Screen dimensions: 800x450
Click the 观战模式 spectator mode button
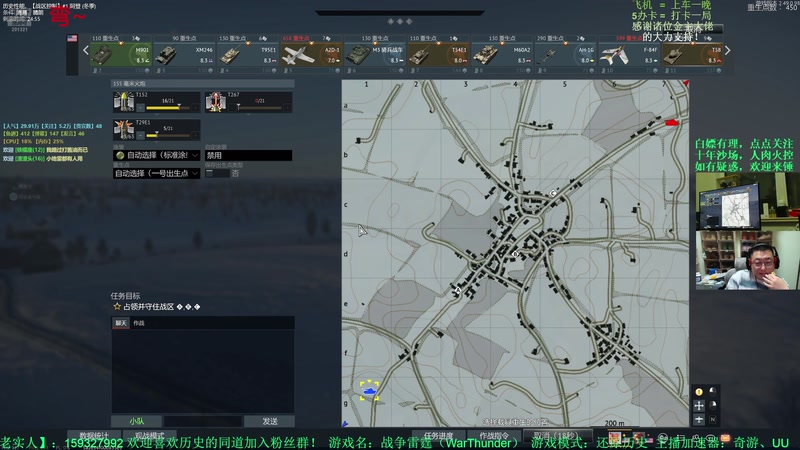pyautogui.click(x=149, y=435)
